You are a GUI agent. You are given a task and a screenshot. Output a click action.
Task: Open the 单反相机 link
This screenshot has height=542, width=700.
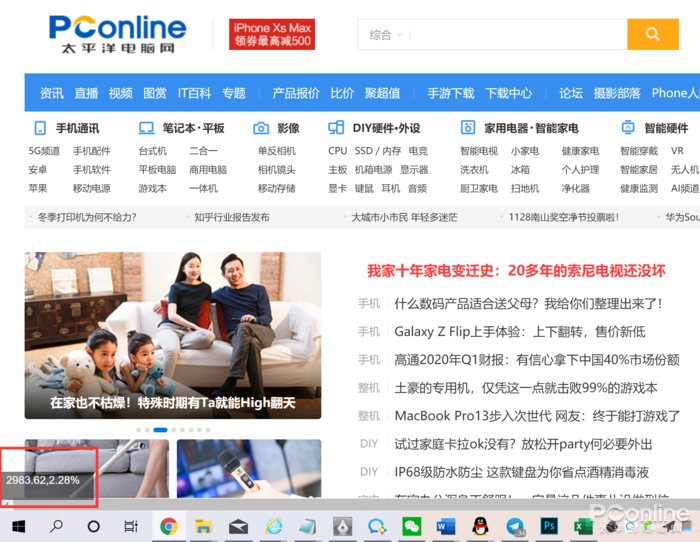coord(277,151)
